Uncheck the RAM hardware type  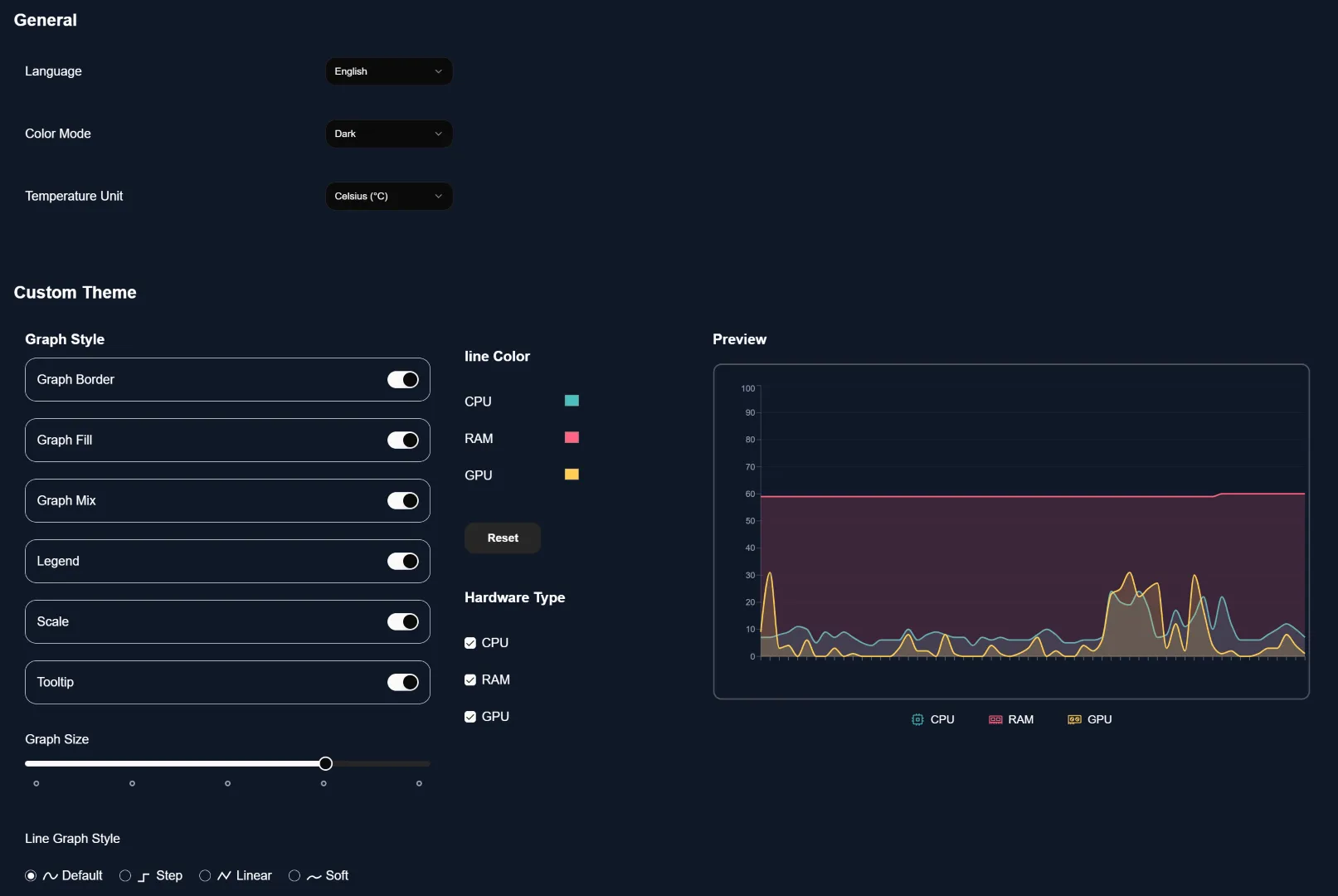click(x=470, y=679)
